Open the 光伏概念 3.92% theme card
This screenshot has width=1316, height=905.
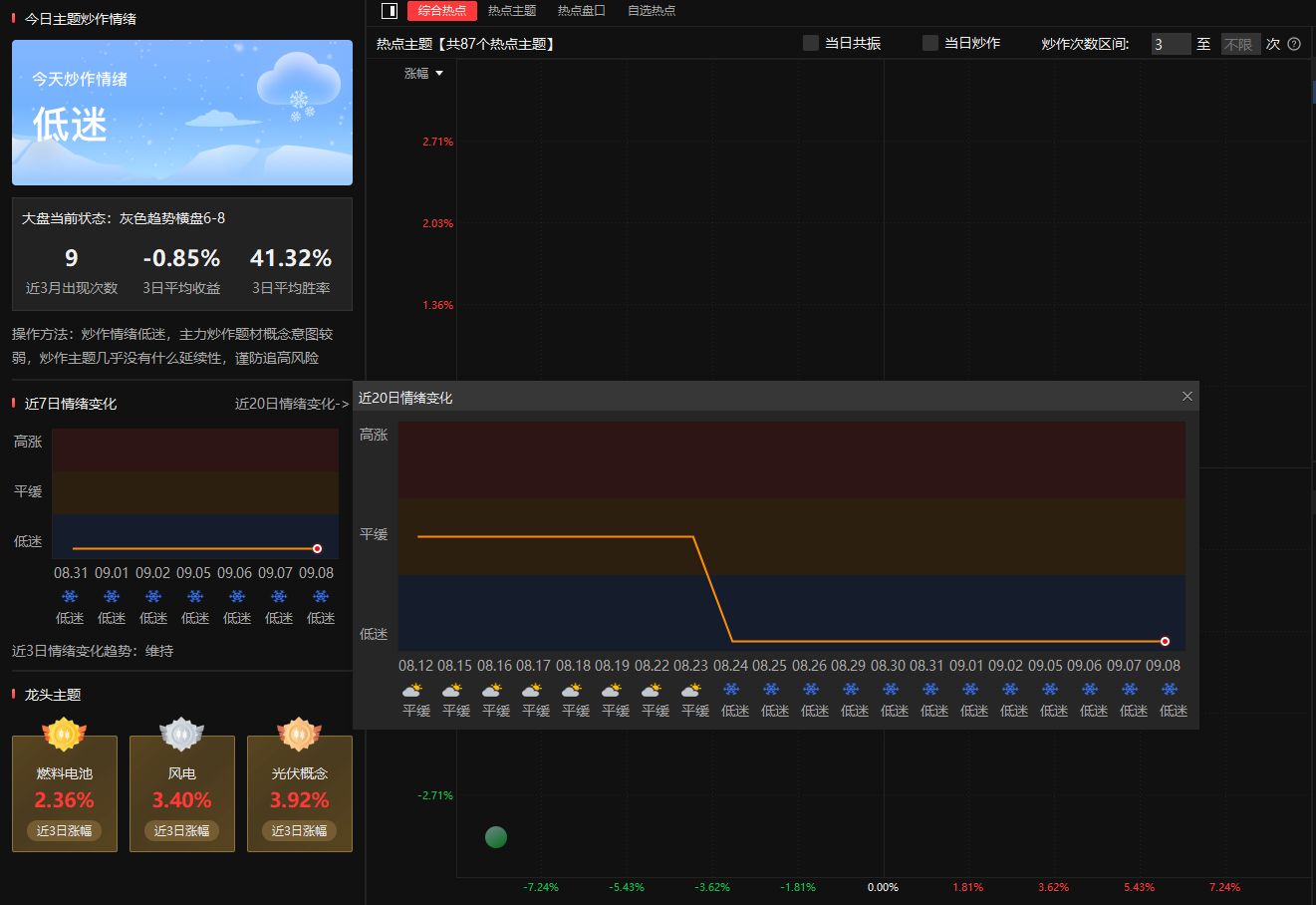[x=300, y=793]
